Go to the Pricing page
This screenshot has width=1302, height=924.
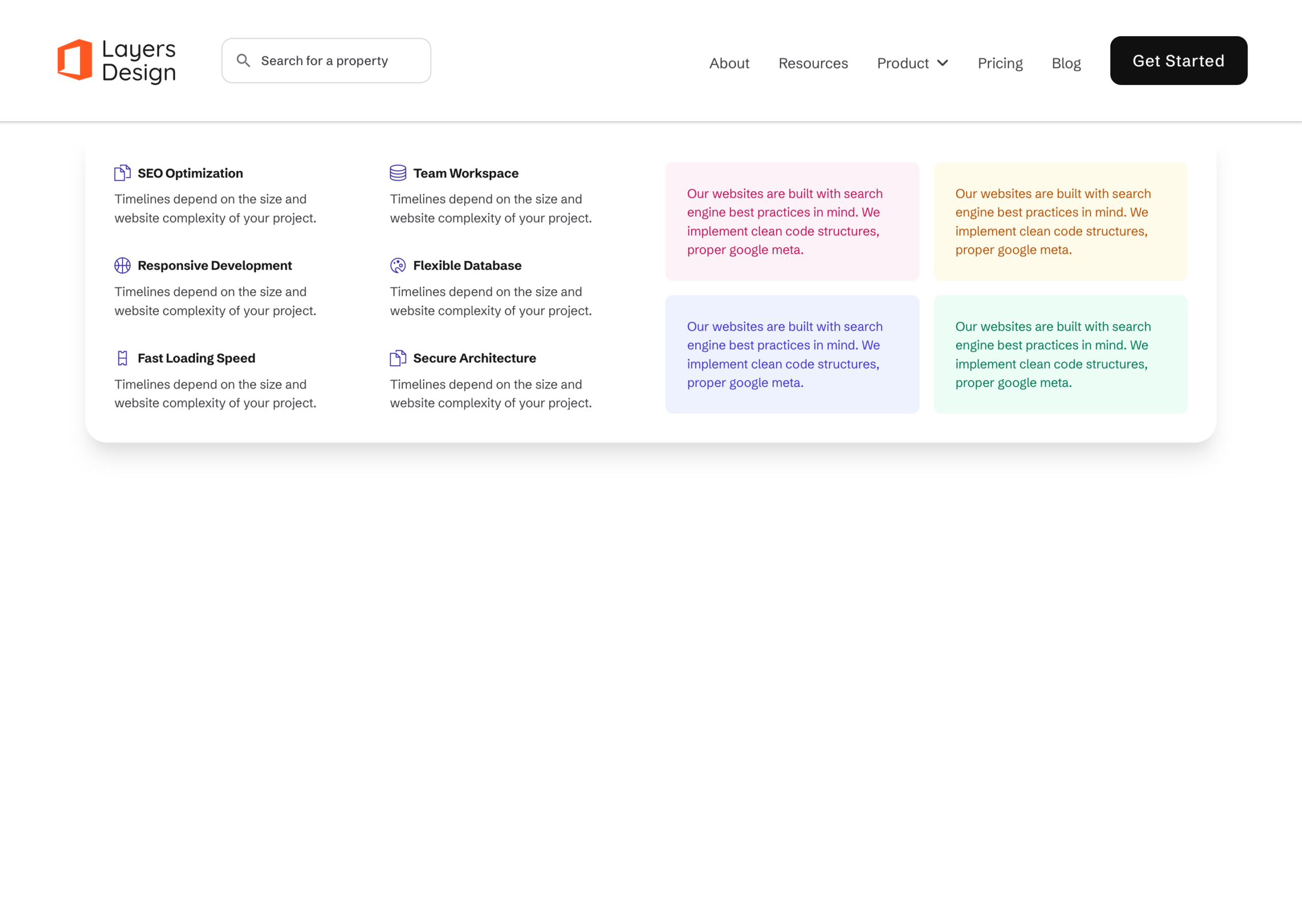(x=1000, y=63)
